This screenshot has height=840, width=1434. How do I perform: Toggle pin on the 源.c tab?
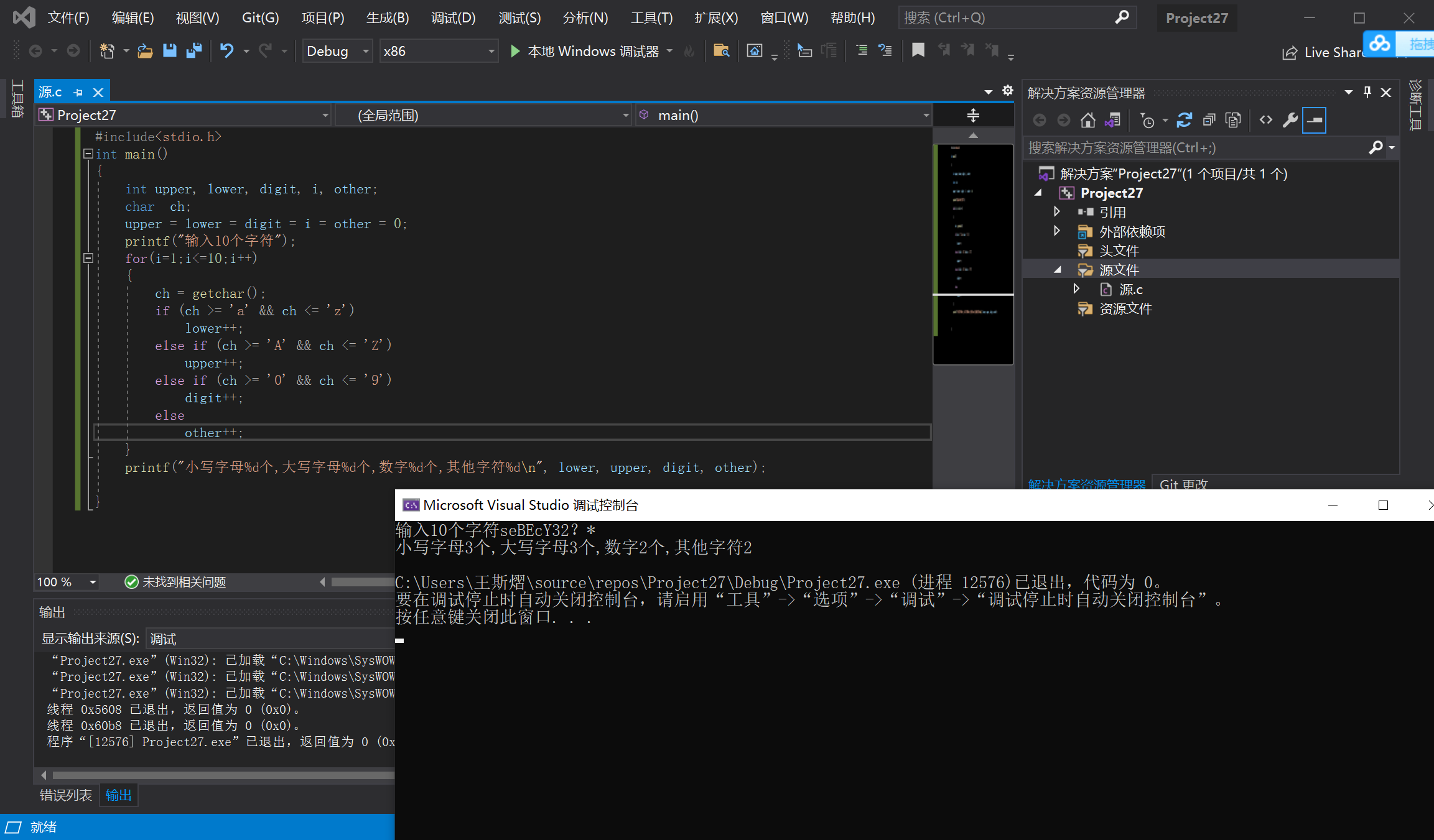point(78,93)
